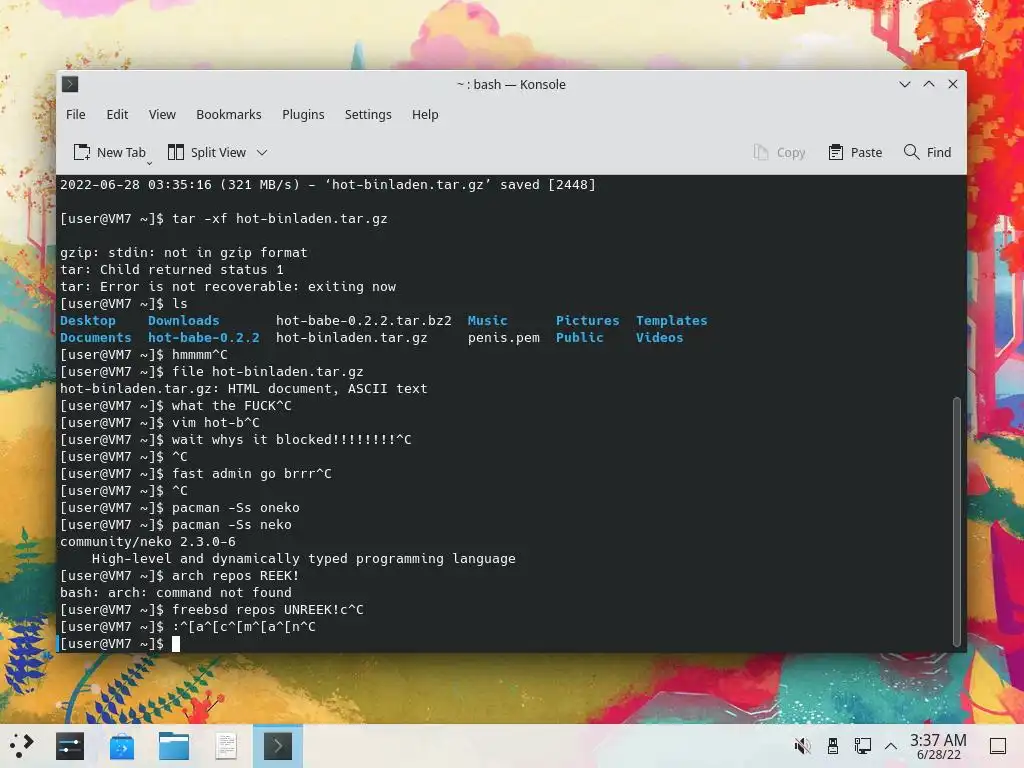Close the Konsole window

click(x=953, y=84)
